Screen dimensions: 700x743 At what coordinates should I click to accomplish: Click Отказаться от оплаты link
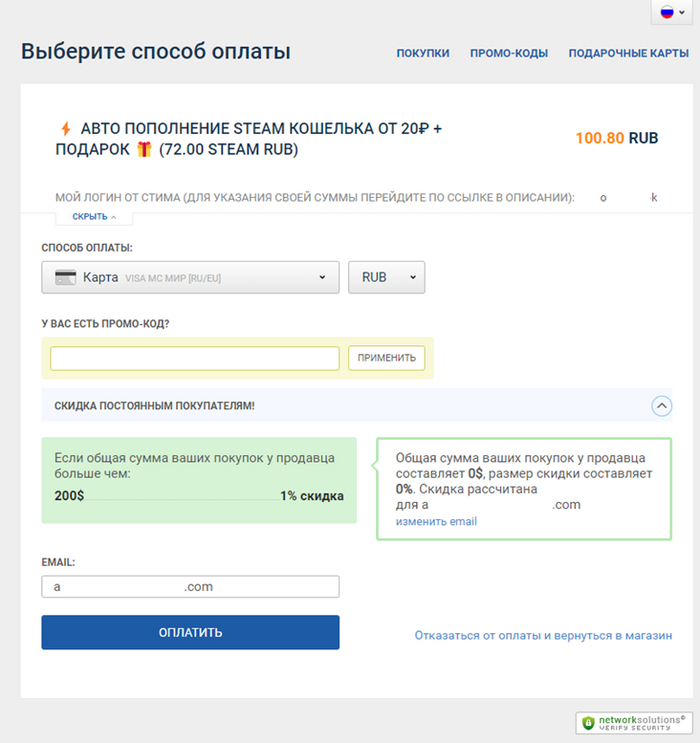543,635
